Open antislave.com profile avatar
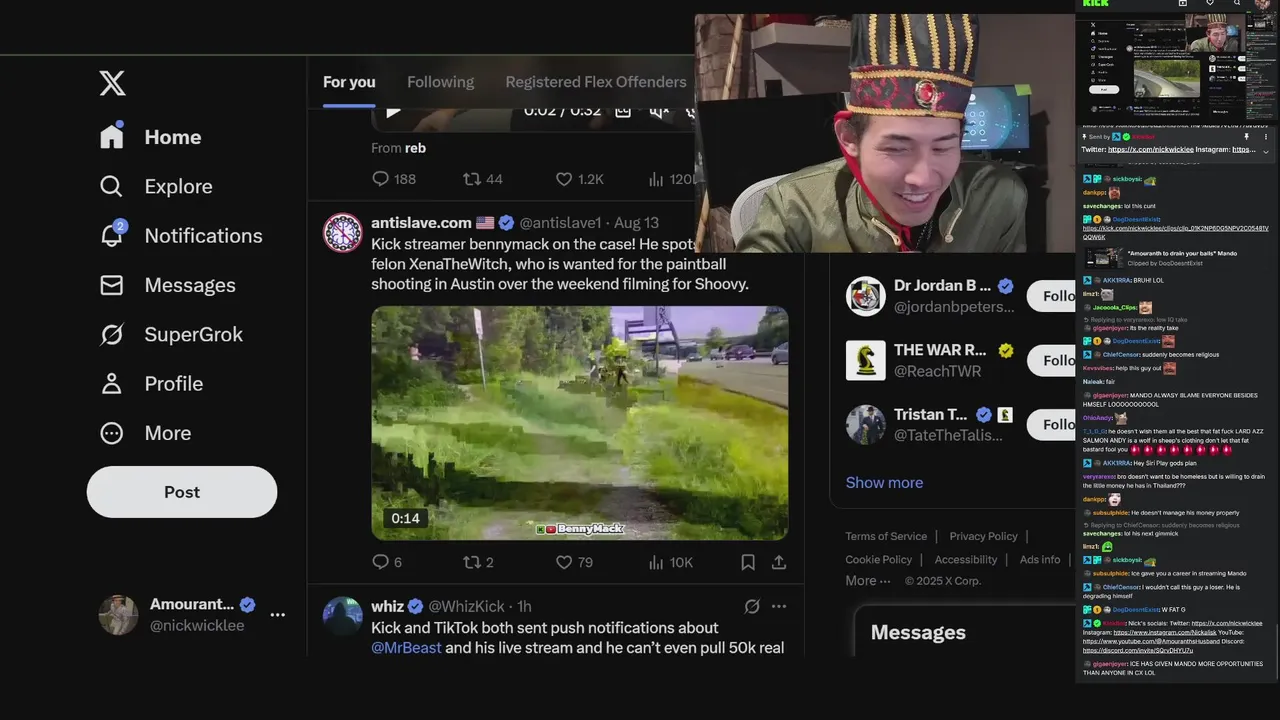The height and width of the screenshot is (720, 1280). click(x=343, y=232)
